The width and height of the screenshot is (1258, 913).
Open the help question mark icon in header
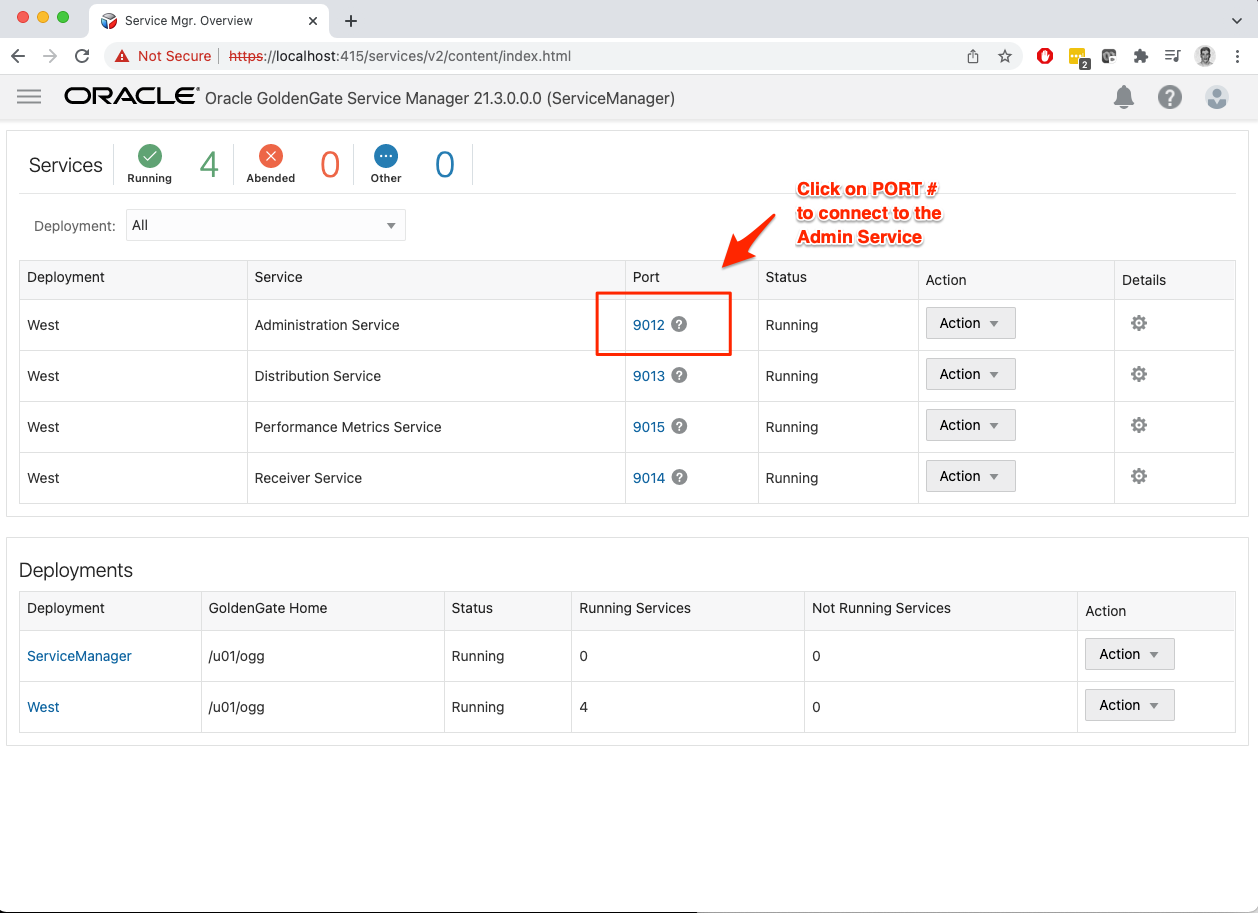1169,97
